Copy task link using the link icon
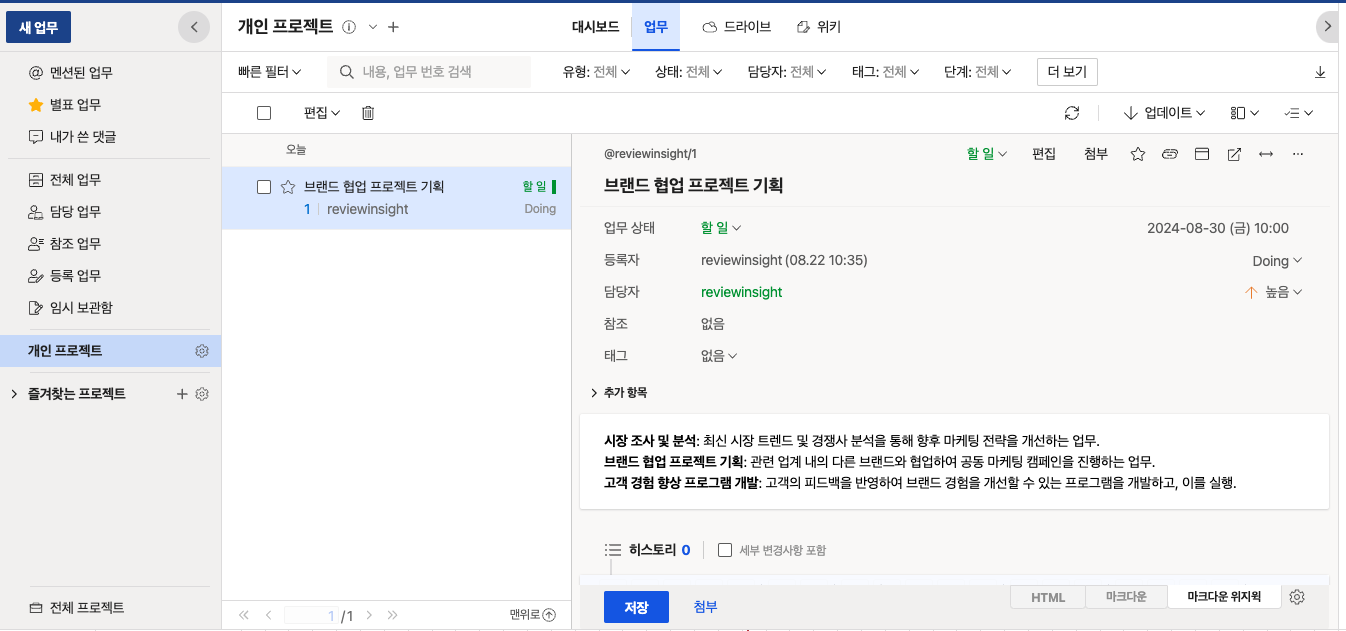Image resolution: width=1346 pixels, height=631 pixels. (x=1169, y=154)
